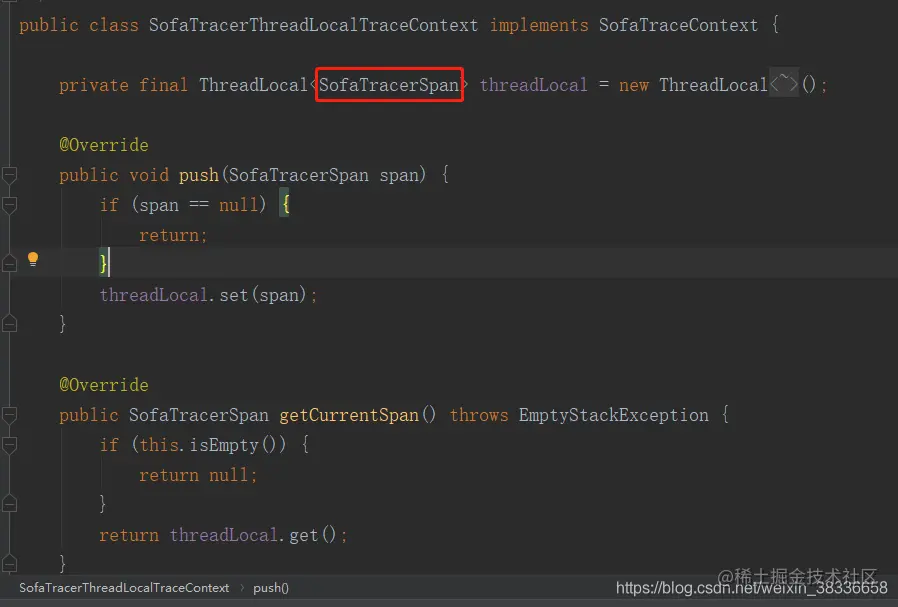Collapse the 'if (span == null)' block fold marker

9,205
